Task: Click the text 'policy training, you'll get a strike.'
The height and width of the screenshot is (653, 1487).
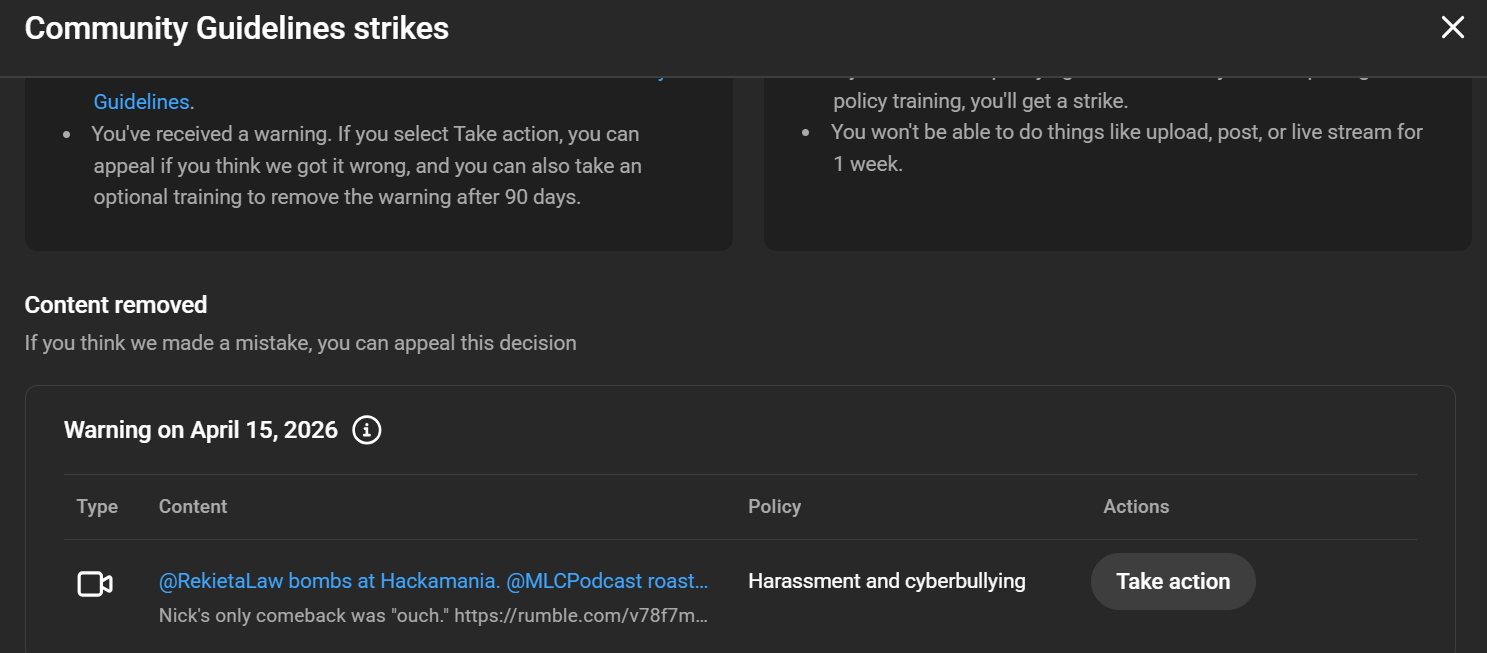Action: [981, 102]
